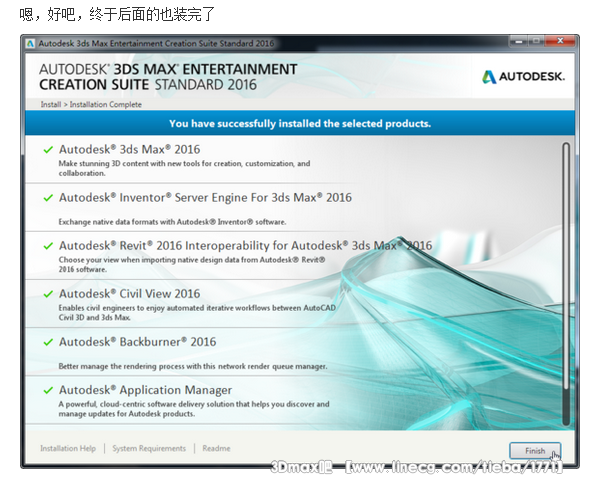Click the Installation Complete breadcrumb
Screen dimensions: 592x484
click(x=106, y=104)
